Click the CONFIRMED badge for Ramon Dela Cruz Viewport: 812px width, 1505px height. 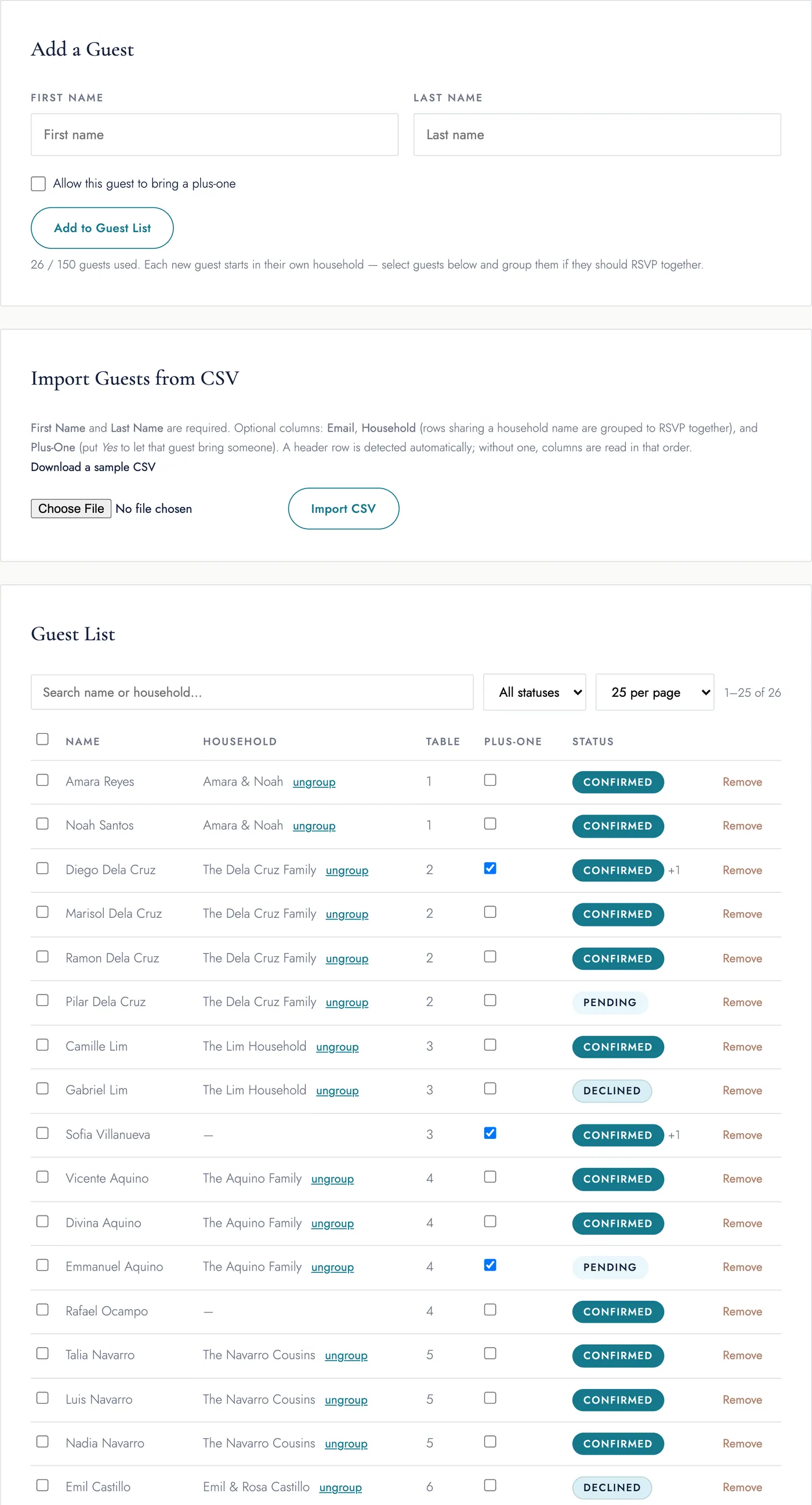point(618,958)
